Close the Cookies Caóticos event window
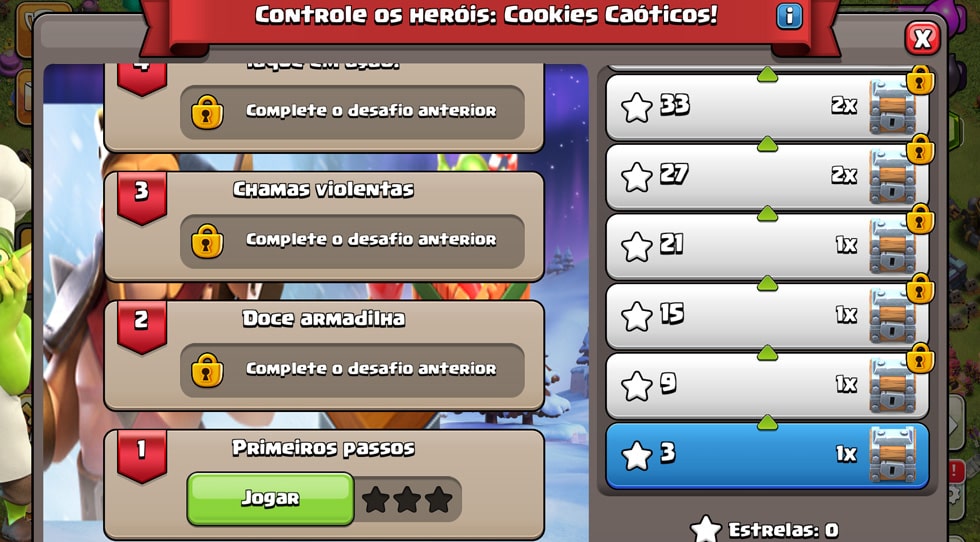Image resolution: width=980 pixels, height=542 pixels. click(922, 39)
